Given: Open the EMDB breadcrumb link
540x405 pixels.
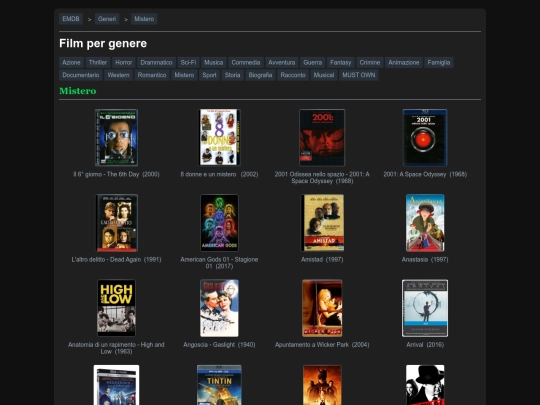Looking at the screenshot, I should click(x=71, y=19).
